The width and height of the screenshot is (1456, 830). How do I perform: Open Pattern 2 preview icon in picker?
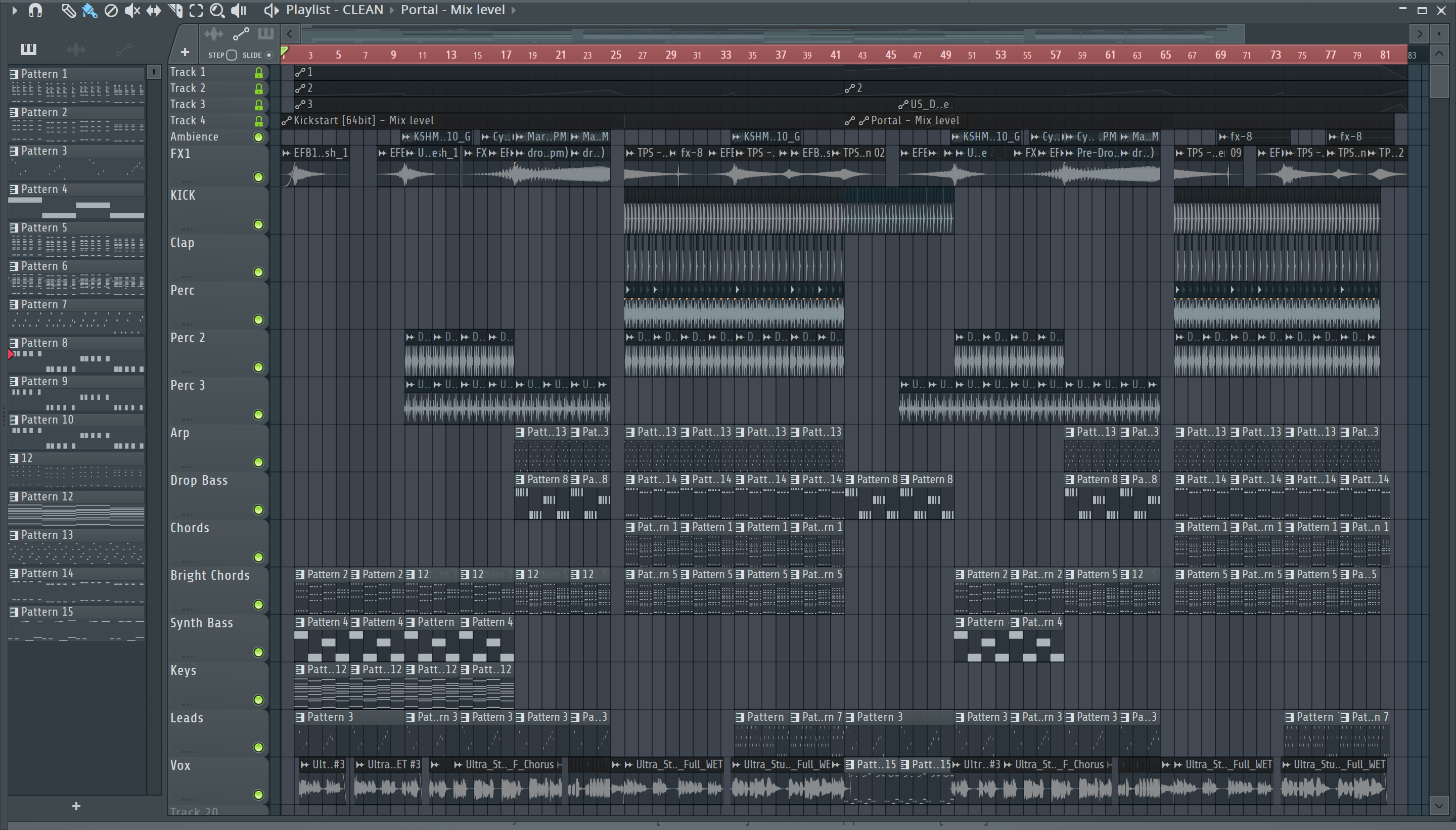[14, 112]
